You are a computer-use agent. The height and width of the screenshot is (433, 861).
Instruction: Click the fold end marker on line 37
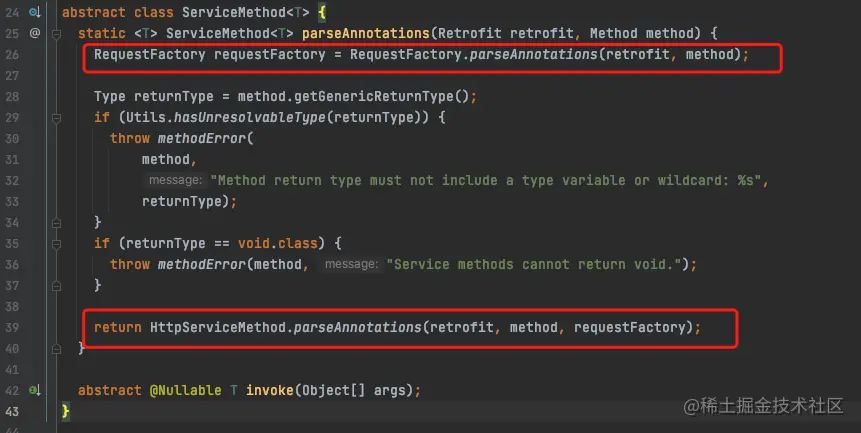pyautogui.click(x=56, y=285)
